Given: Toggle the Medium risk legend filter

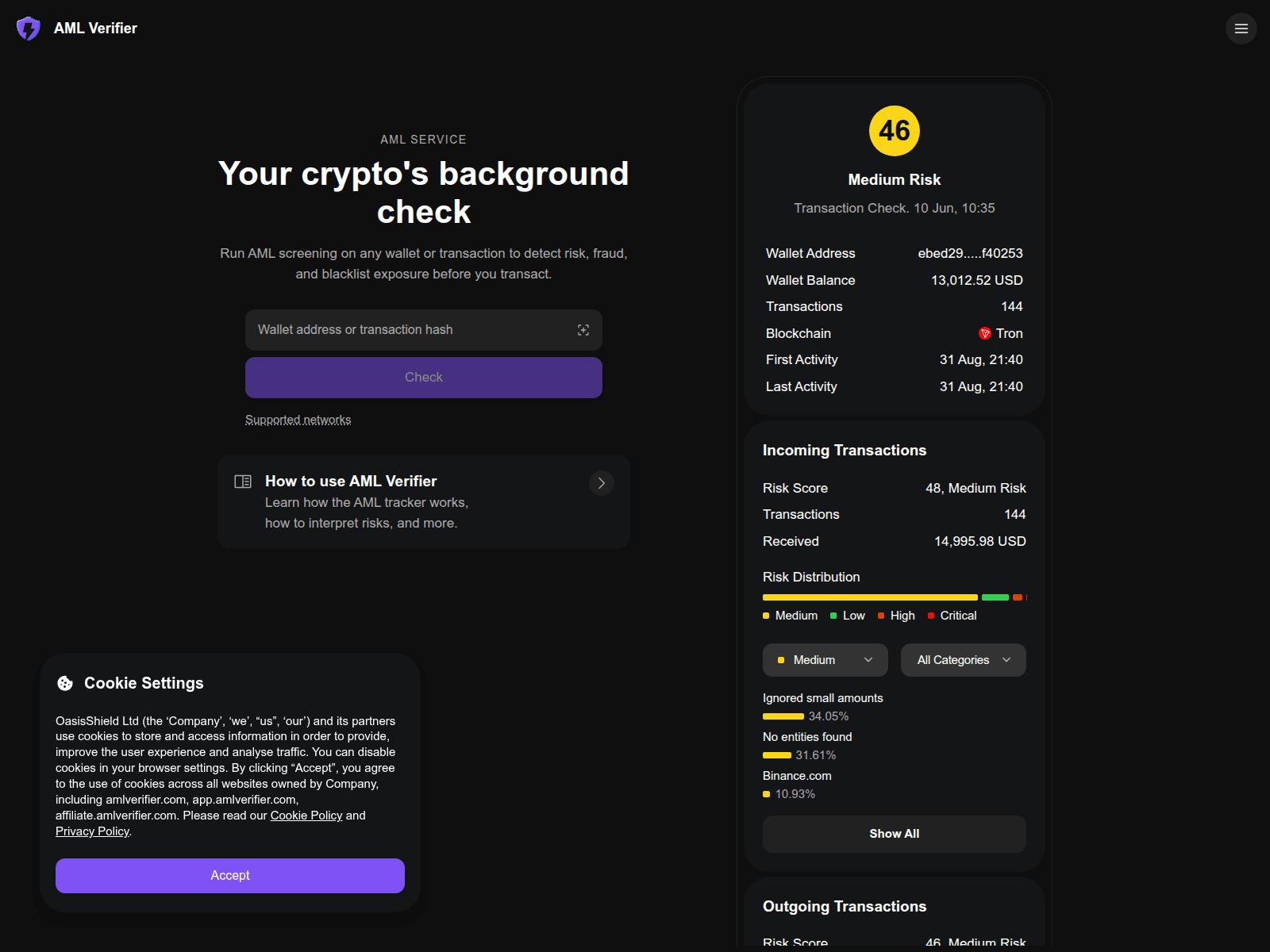Looking at the screenshot, I should point(790,616).
